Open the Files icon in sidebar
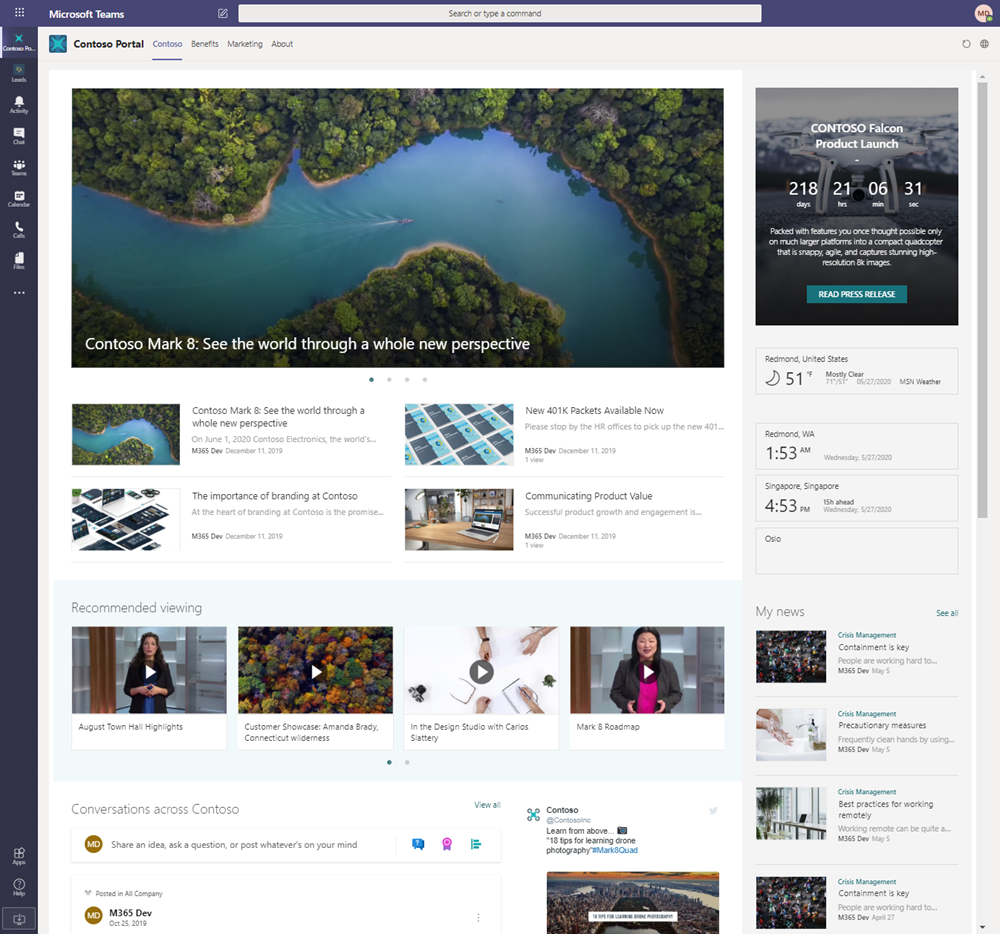This screenshot has height=934, width=1000. 18,261
